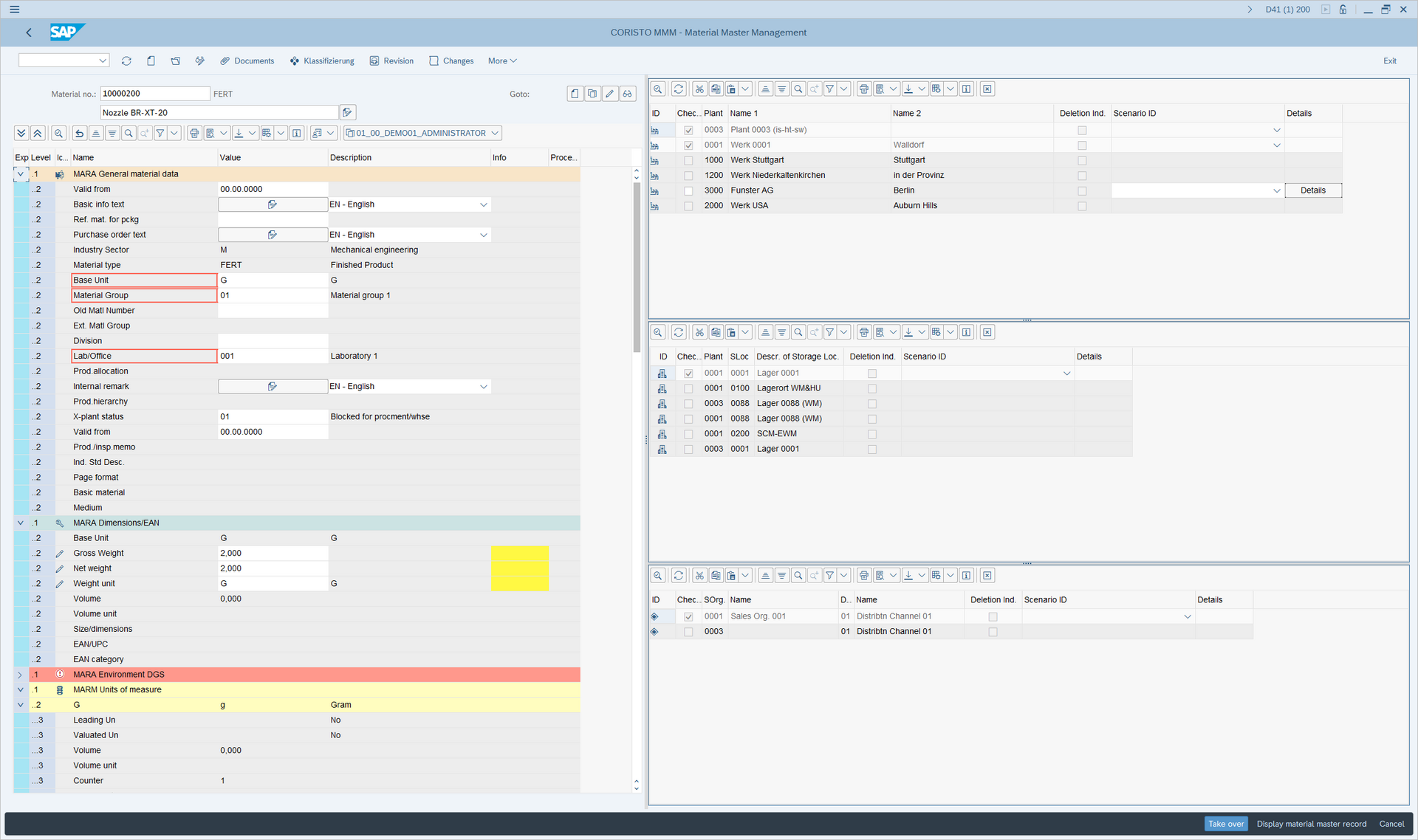Open the hamburger menu at top left
Screen dimensions: 1418x840
point(15,10)
